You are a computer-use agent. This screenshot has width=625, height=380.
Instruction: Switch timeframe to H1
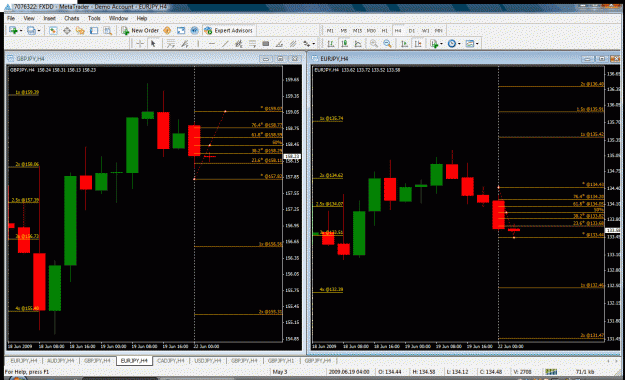click(x=384, y=31)
